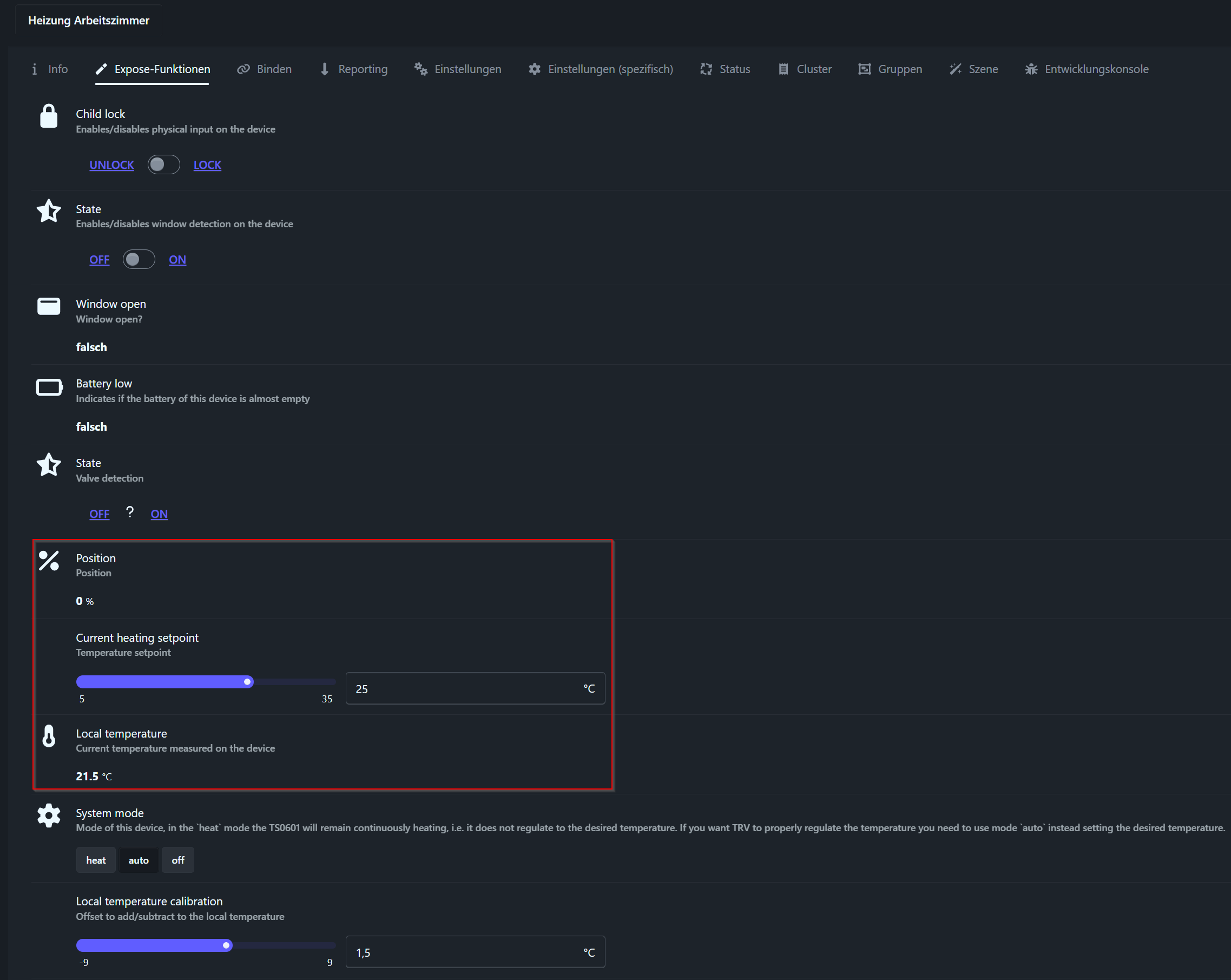
Task: Click the gear icon beside System mode
Action: pyautogui.click(x=49, y=815)
